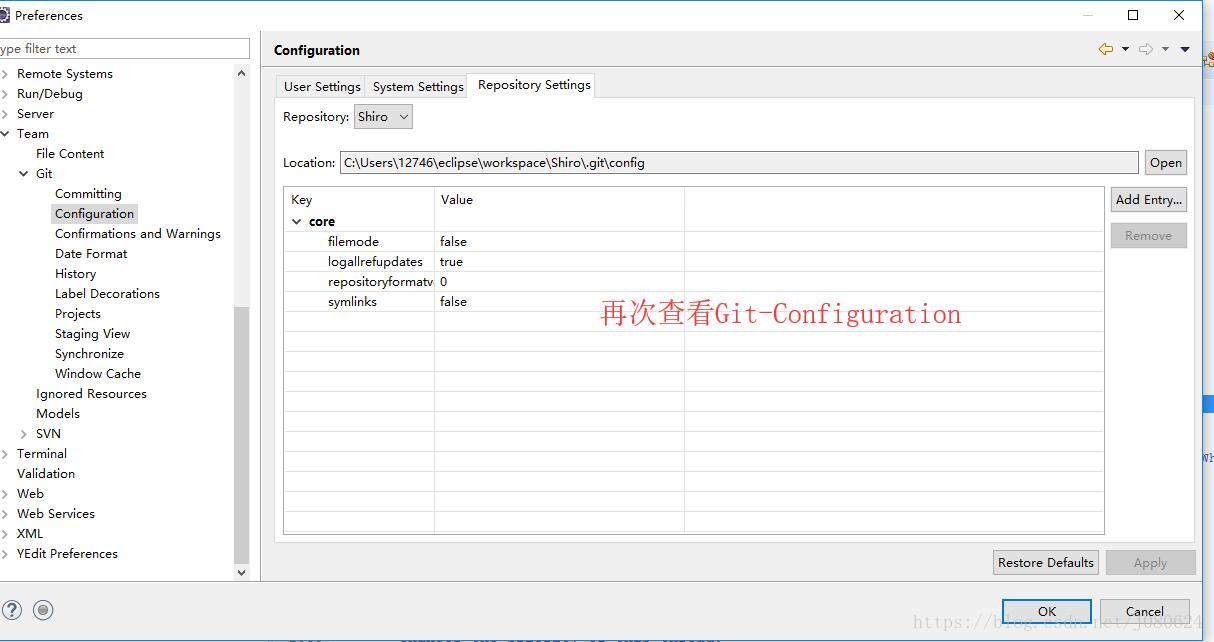Select the Web Services preferences item
This screenshot has width=1214, height=642.
(x=56, y=513)
